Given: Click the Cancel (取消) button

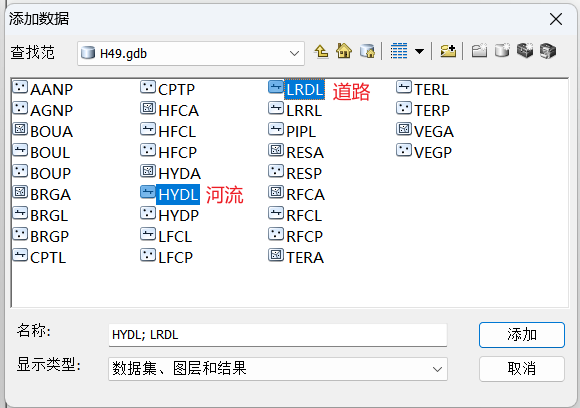Looking at the screenshot, I should coord(522,368).
